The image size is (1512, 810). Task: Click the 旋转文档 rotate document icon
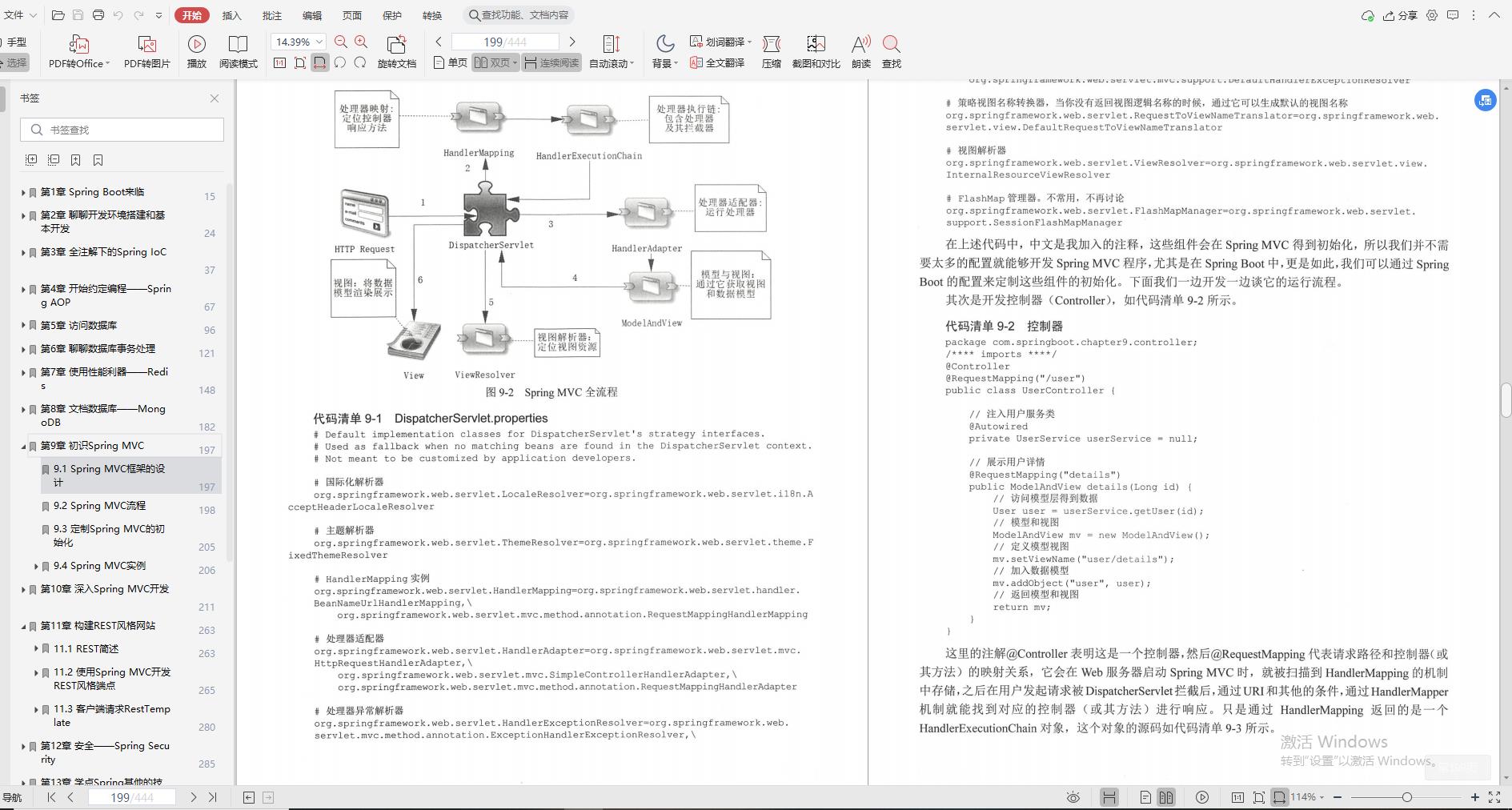click(396, 44)
